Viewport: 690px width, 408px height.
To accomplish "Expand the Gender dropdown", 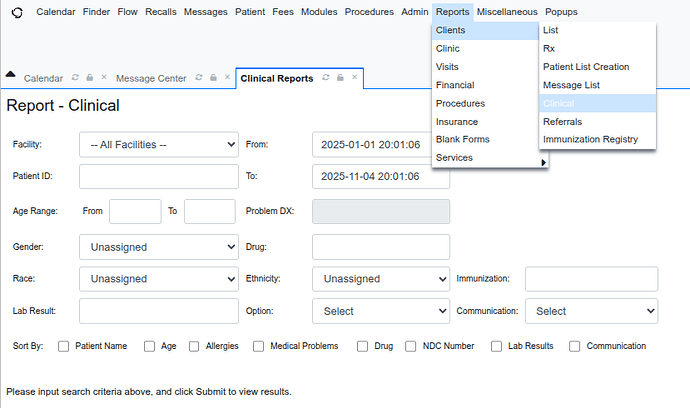I will (x=158, y=246).
